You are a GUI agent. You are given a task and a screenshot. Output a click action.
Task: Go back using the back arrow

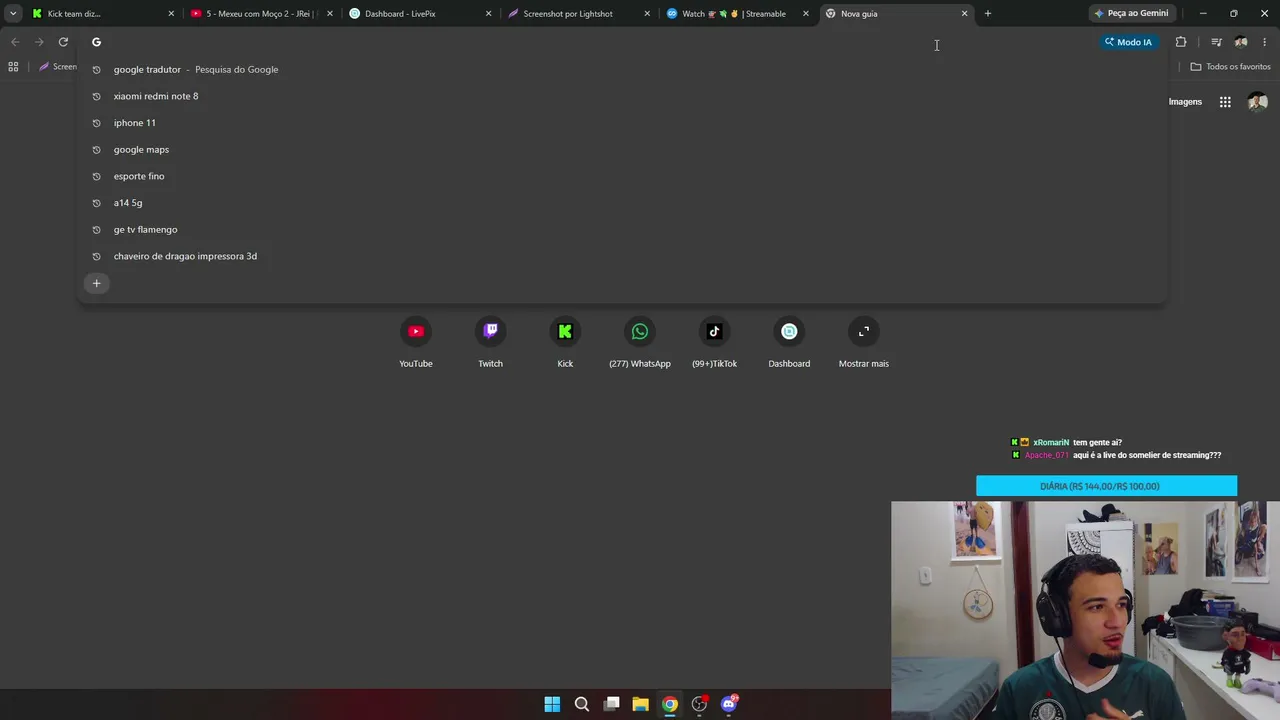click(15, 42)
